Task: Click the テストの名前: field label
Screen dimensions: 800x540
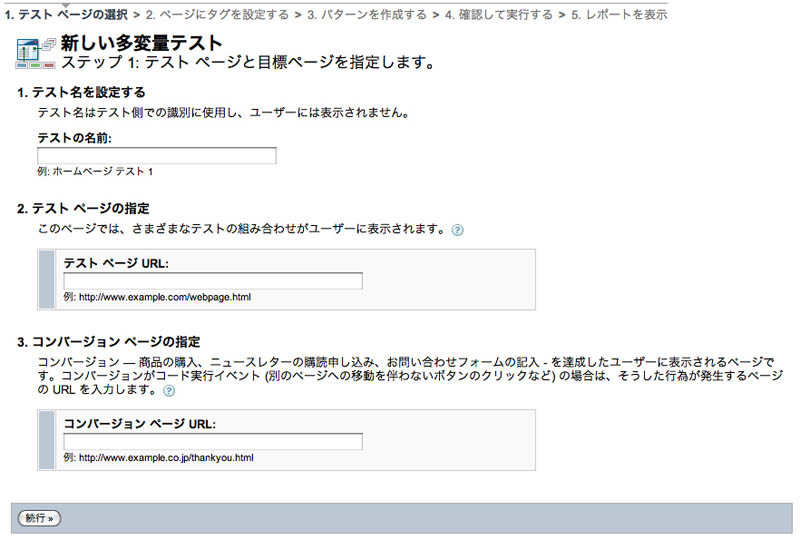Action: tap(74, 138)
